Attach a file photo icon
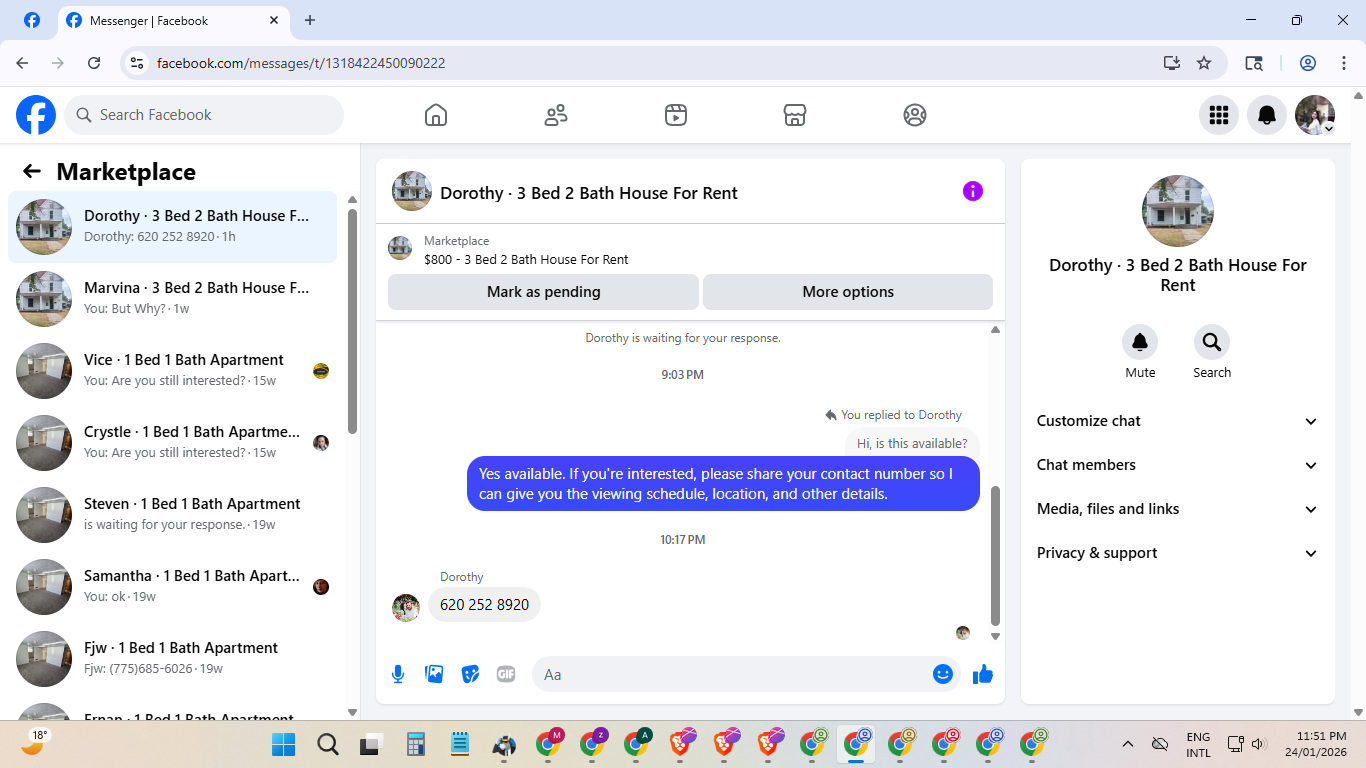 [434, 674]
